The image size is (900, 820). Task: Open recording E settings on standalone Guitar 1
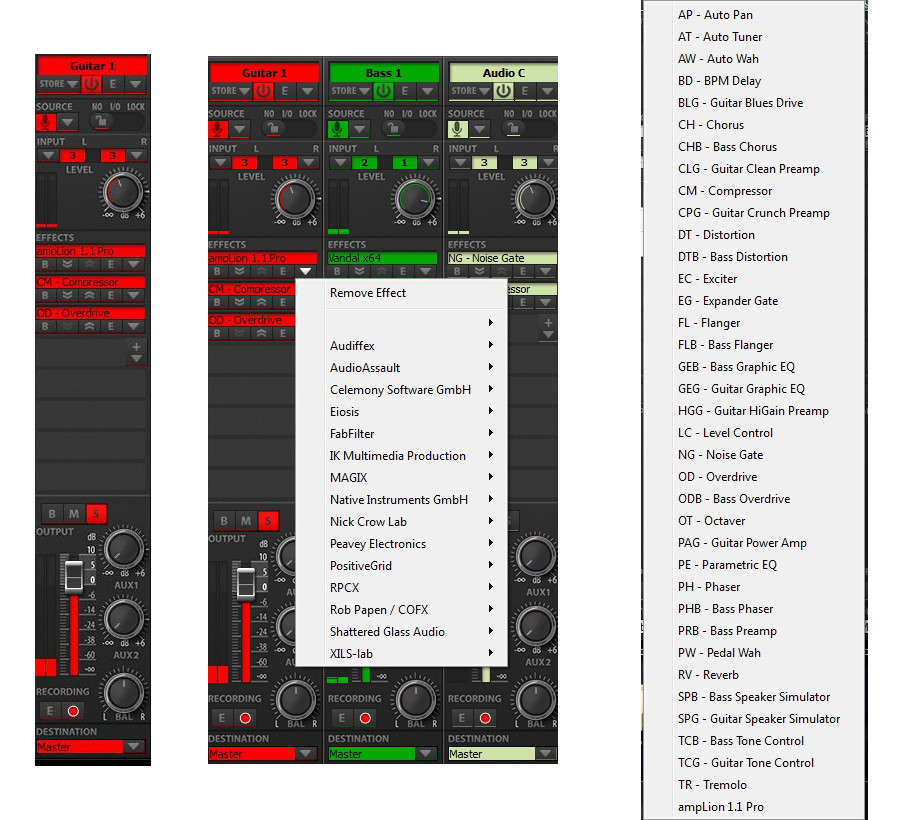[50, 711]
